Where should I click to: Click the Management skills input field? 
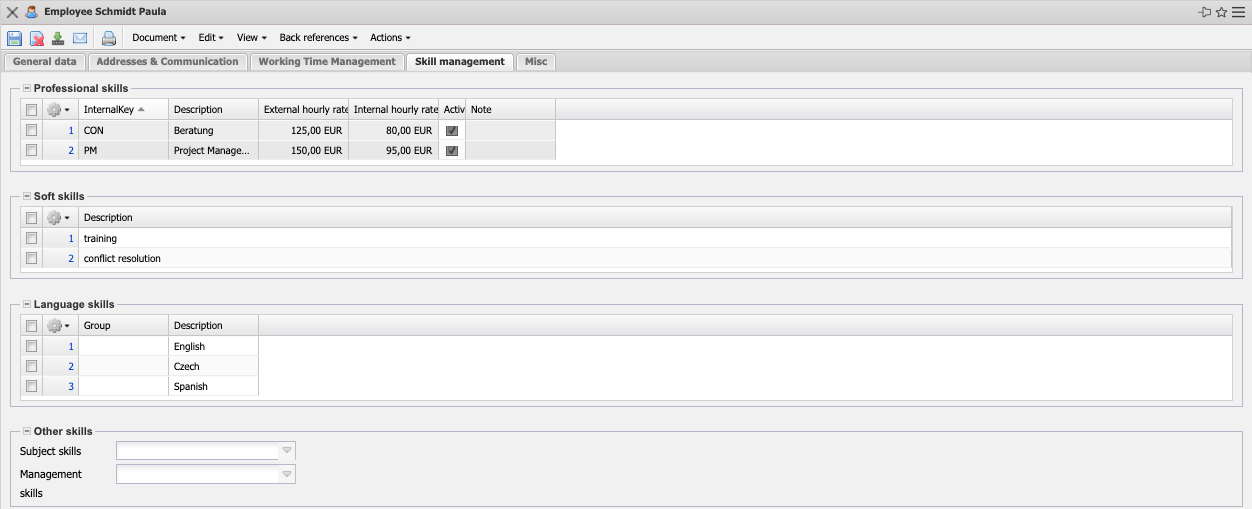click(198, 474)
